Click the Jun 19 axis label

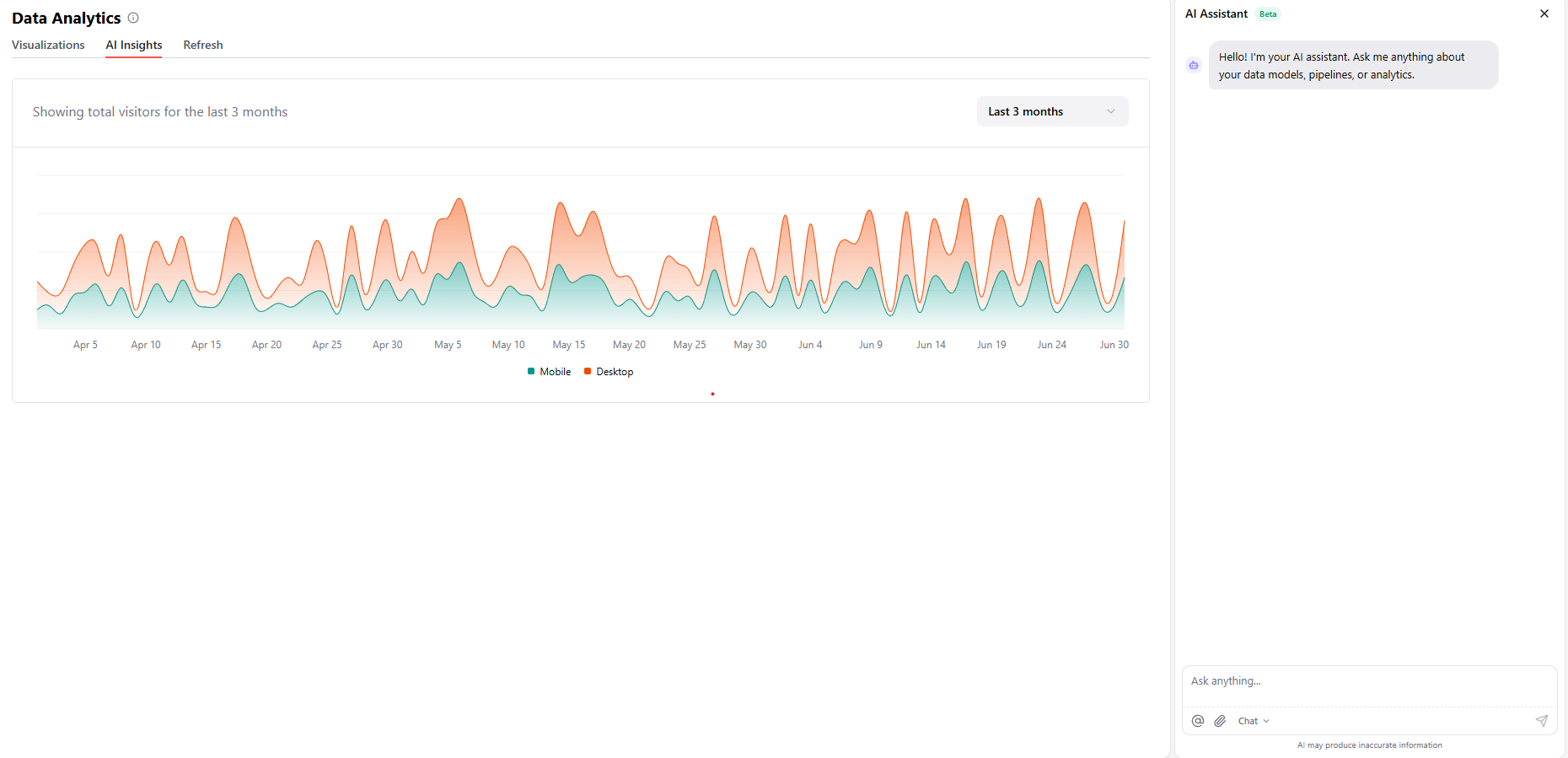pyautogui.click(x=991, y=345)
